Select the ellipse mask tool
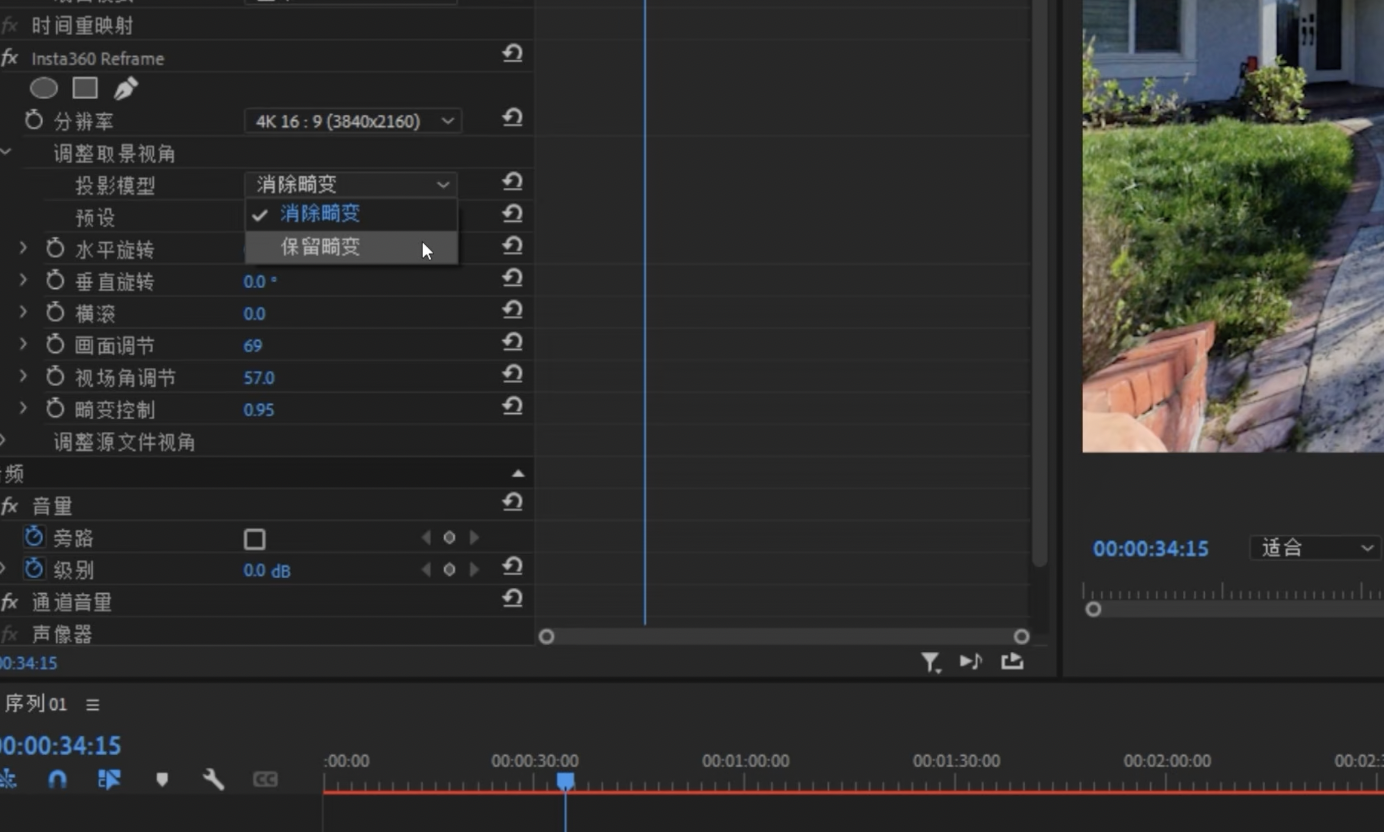 coord(43,88)
